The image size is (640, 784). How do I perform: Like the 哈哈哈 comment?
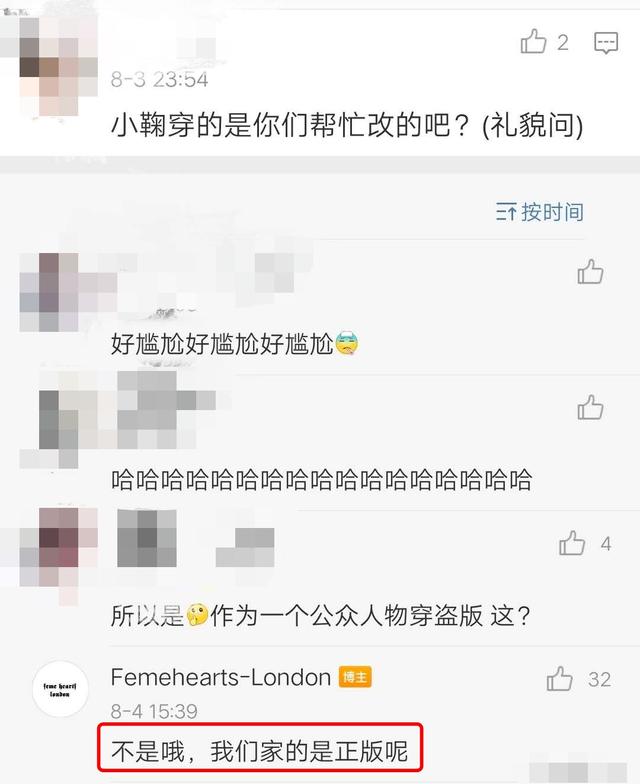[x=590, y=407]
